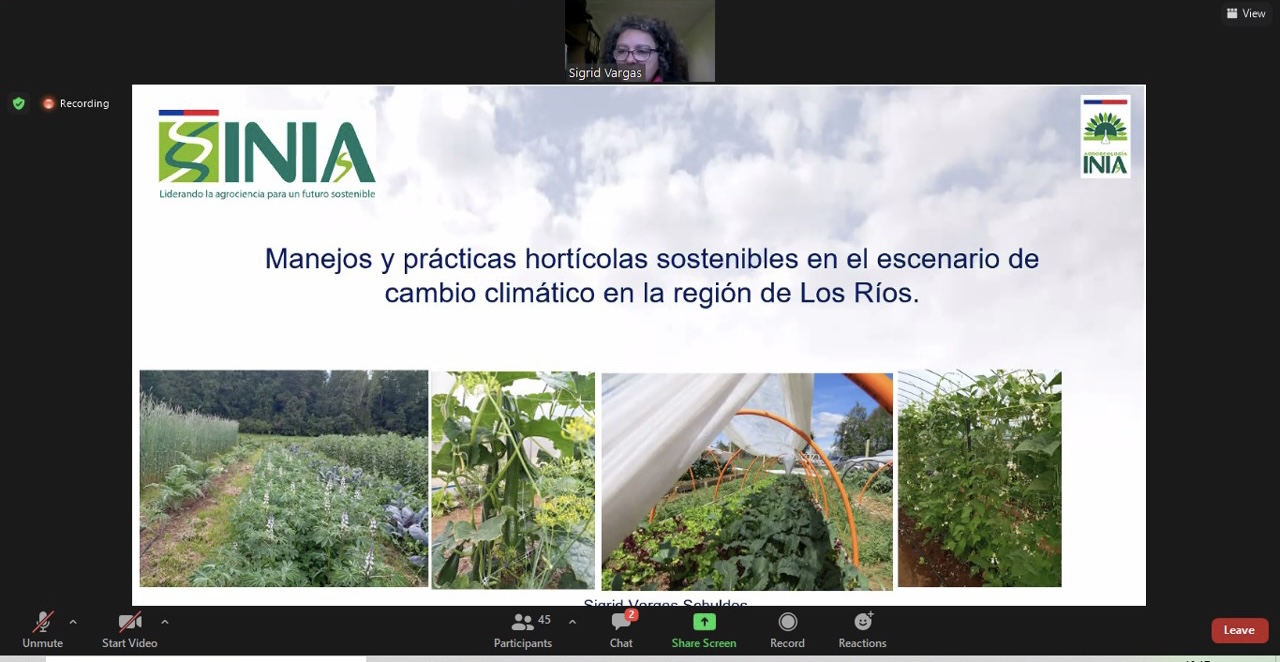Screen dimensions: 1280x662
Task: Click the small Agroecología INIA logo
Action: 1105,137
